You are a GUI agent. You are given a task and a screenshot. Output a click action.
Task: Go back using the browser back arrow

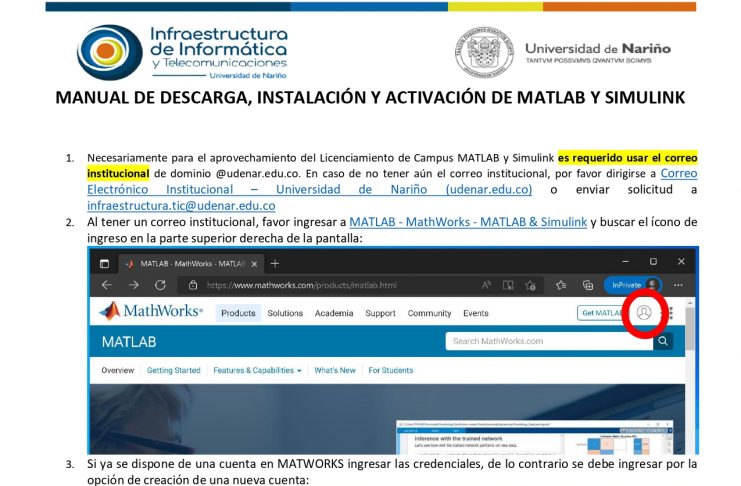107,285
